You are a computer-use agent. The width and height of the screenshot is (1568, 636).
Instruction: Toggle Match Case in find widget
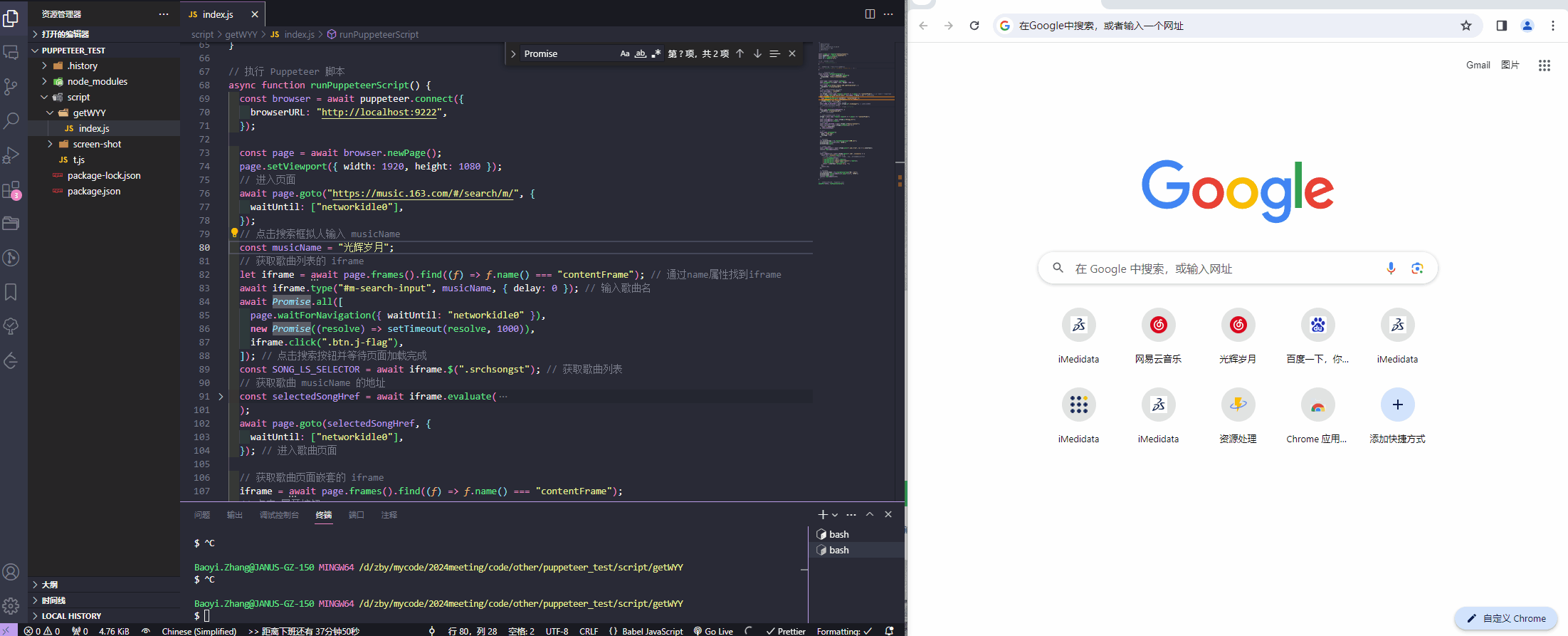pyautogui.click(x=625, y=53)
